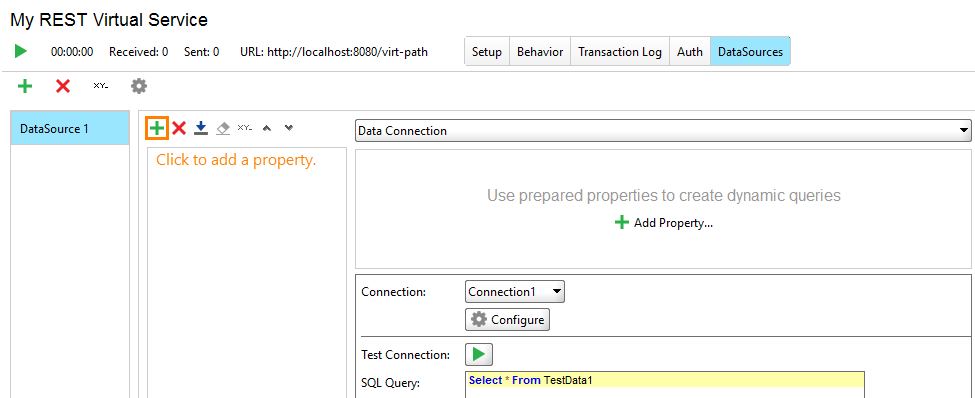Open the Connection1 dropdown
The image size is (975, 398).
(515, 292)
